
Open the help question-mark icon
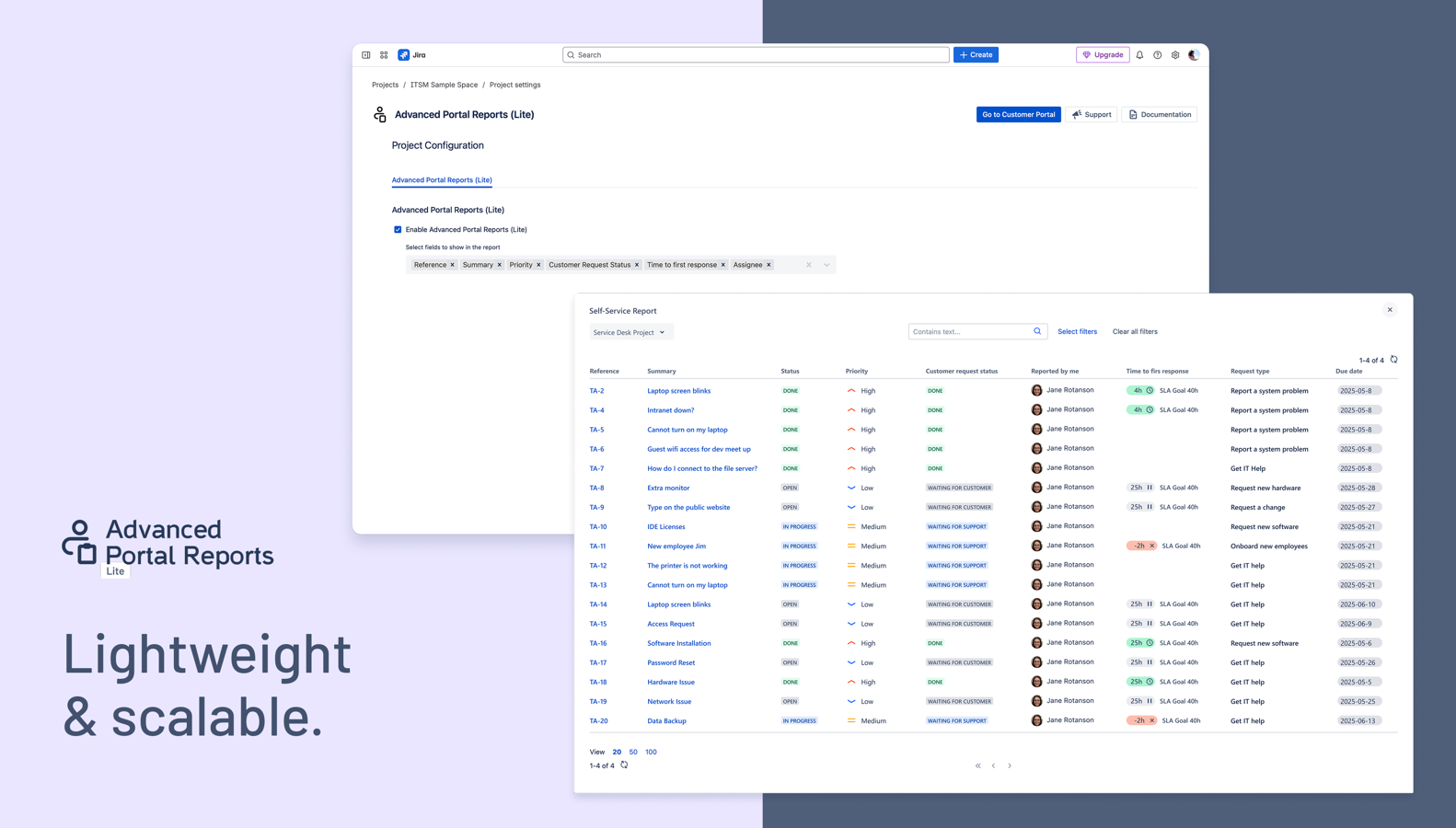point(1158,55)
